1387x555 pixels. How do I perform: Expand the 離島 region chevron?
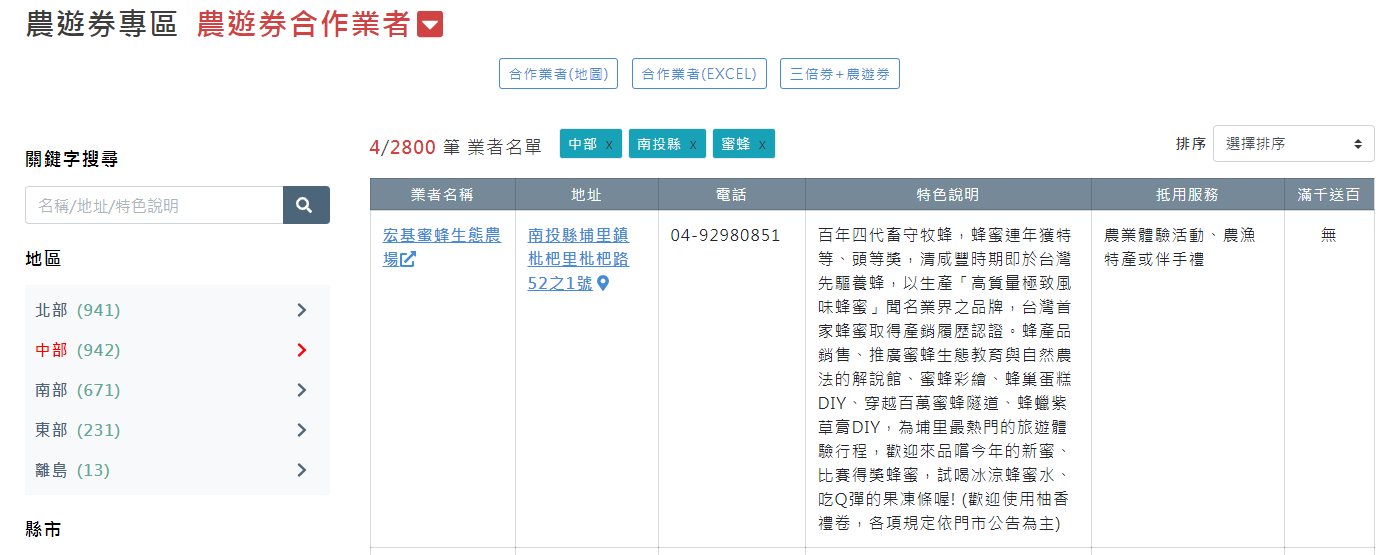[301, 470]
